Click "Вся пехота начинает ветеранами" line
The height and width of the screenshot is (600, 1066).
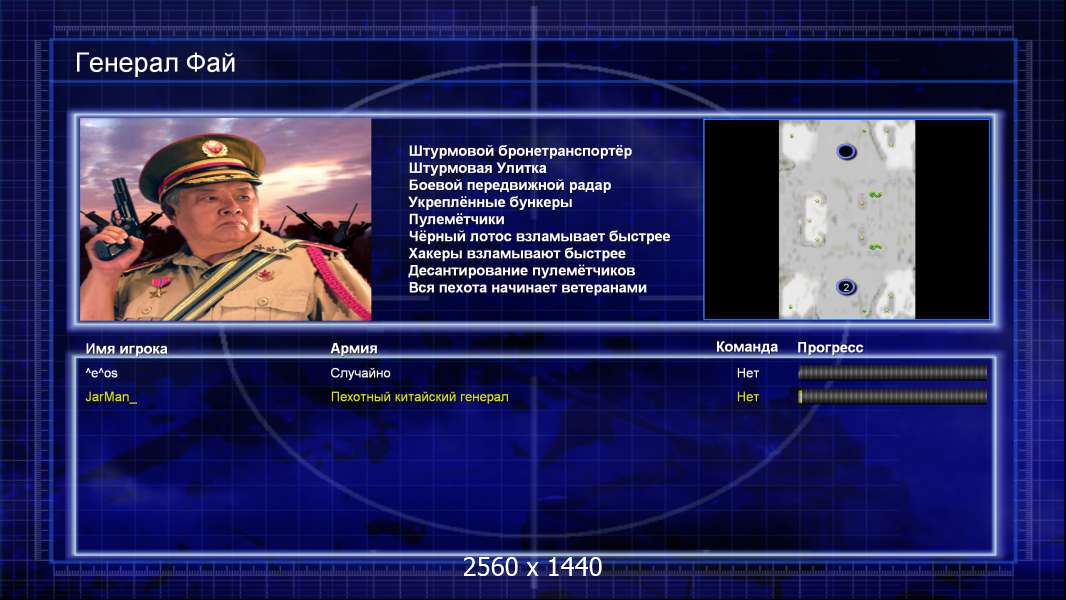pyautogui.click(x=528, y=287)
